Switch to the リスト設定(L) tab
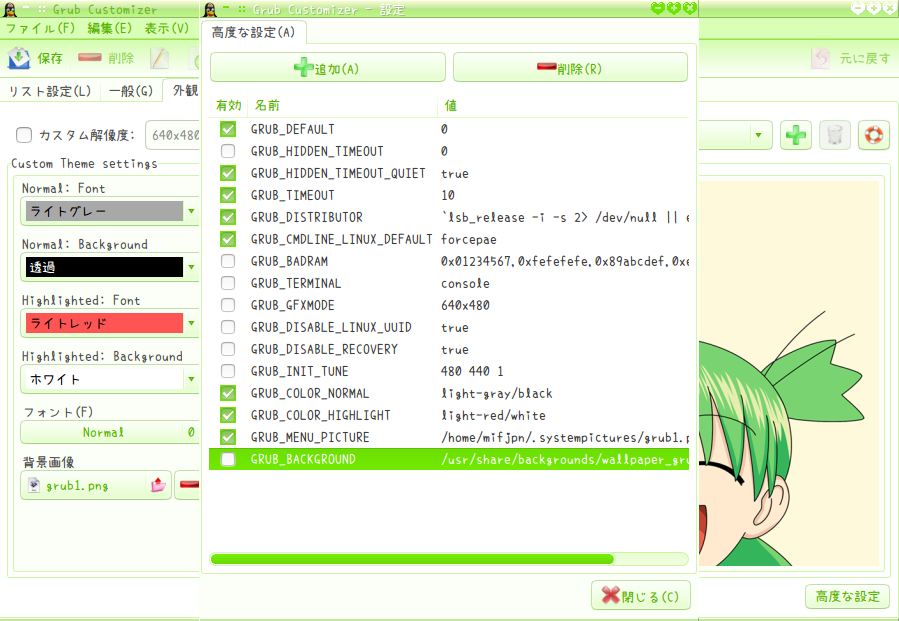 pos(50,91)
